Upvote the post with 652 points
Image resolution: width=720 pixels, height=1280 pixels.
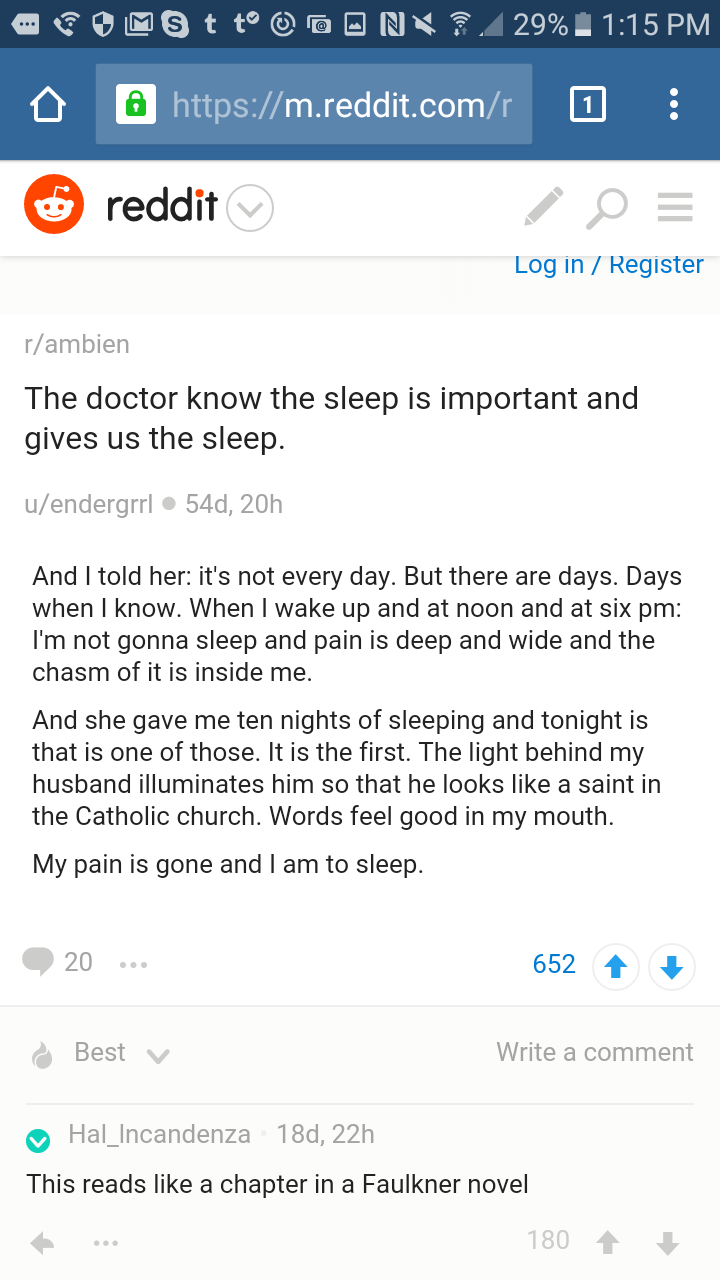615,967
